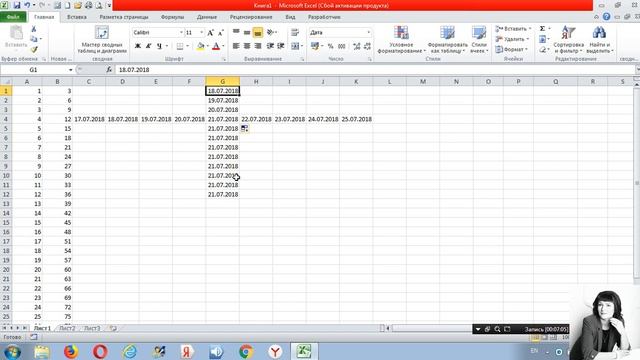Open borders dropdown arrow
The height and width of the screenshot is (360, 640).
pyautogui.click(x=187, y=46)
